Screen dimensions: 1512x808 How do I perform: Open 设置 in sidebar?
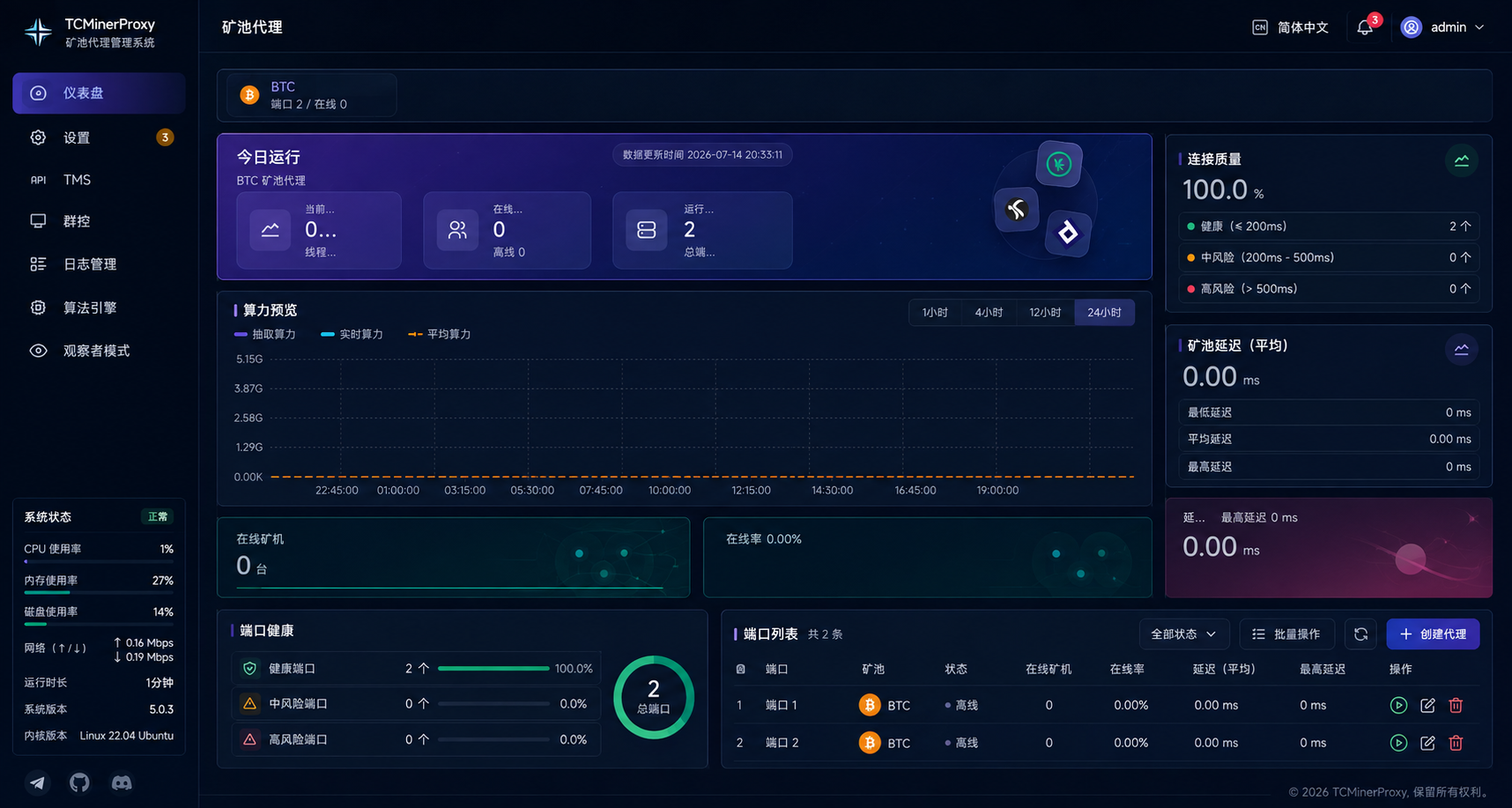point(99,137)
